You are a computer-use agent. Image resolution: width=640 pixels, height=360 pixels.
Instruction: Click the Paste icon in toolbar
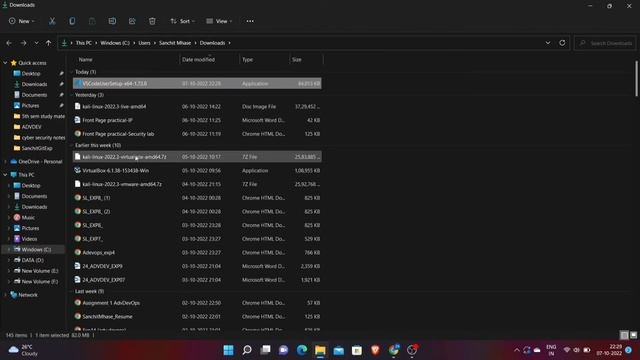92,21
